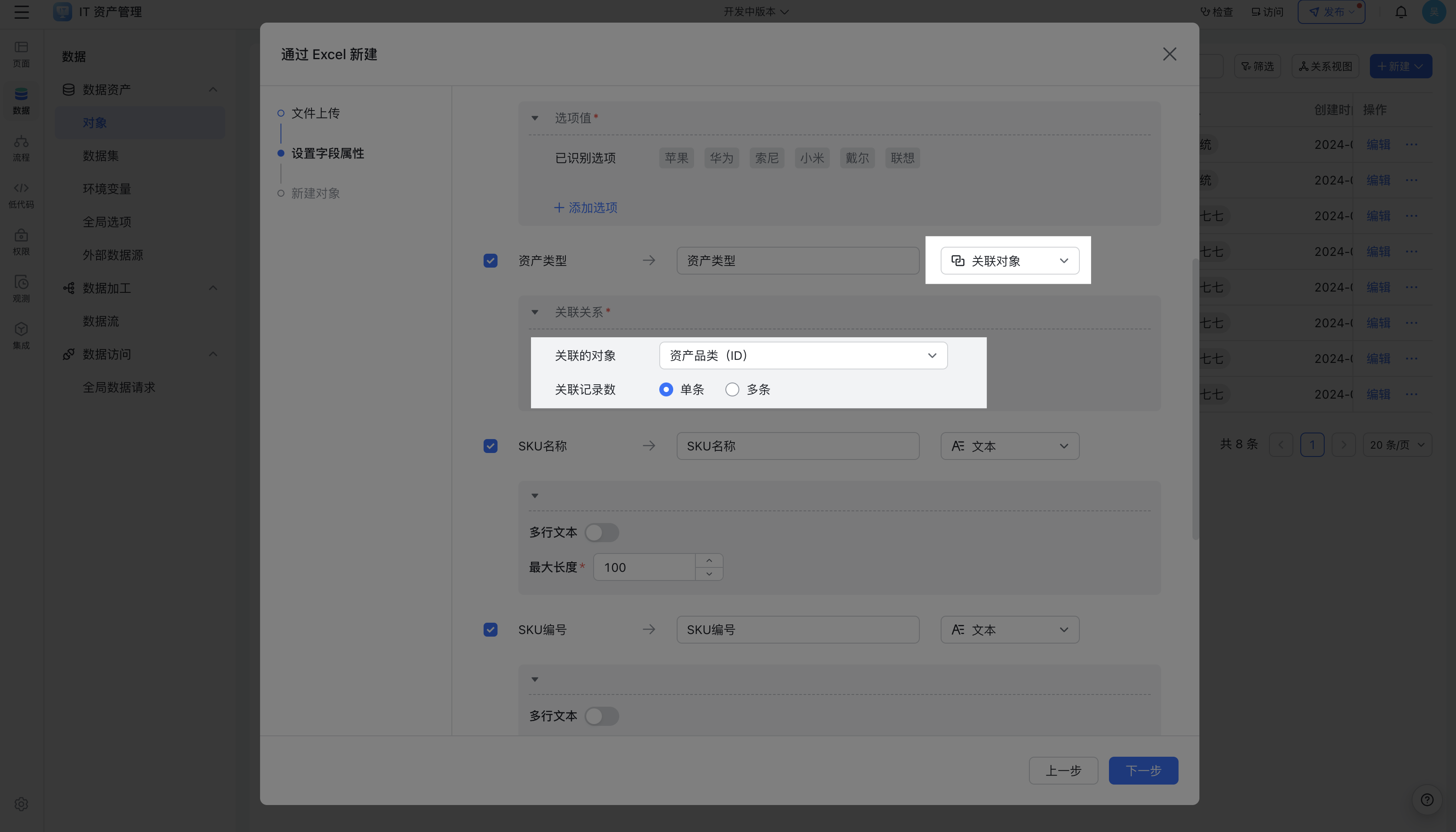Viewport: 1456px width, 832px height.
Task: Open the 低代码 sidebar icon
Action: tap(21, 195)
